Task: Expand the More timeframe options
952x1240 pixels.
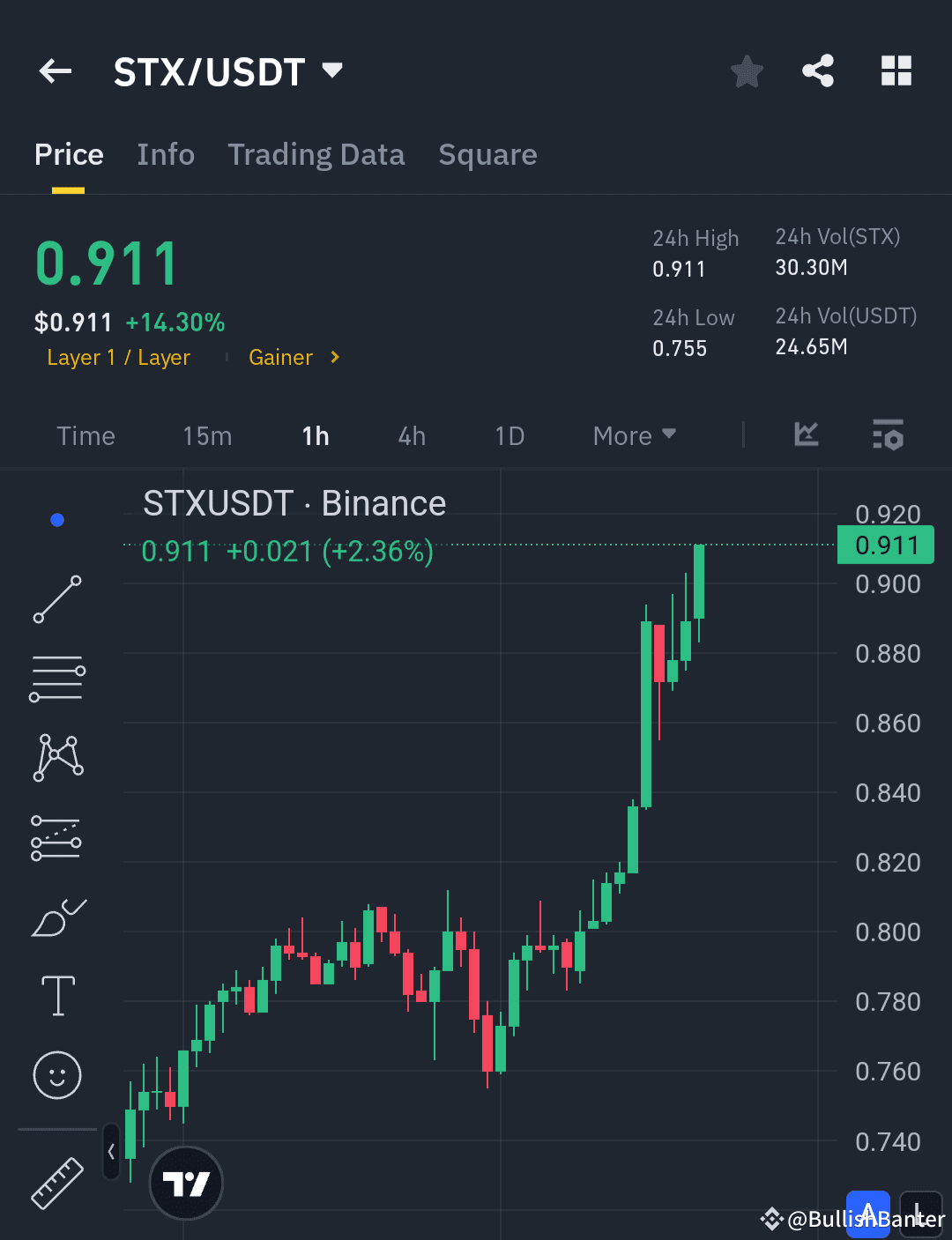Action: point(634,435)
